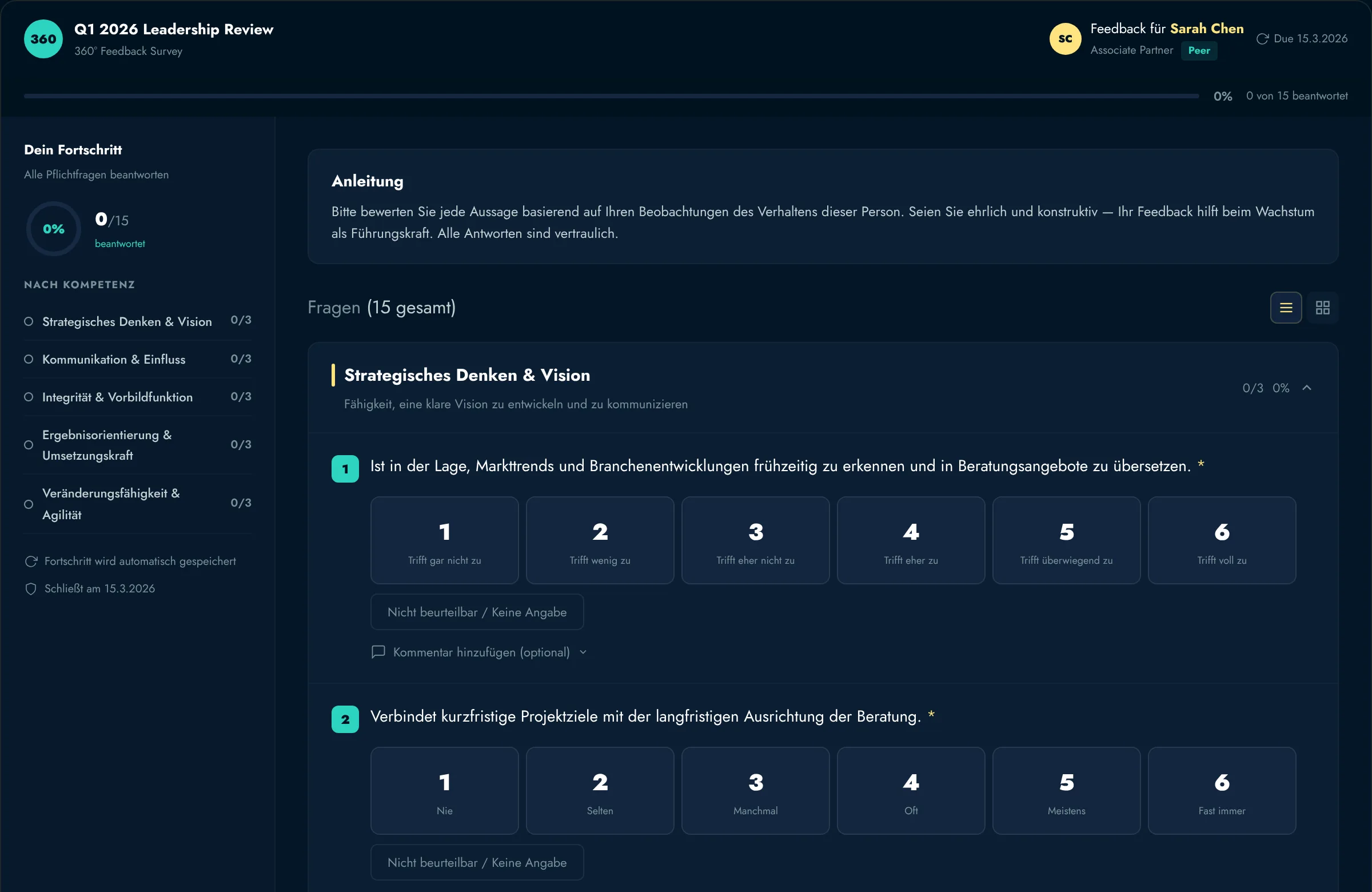Click the question 1 number badge
The height and width of the screenshot is (892, 1372).
pyautogui.click(x=345, y=469)
